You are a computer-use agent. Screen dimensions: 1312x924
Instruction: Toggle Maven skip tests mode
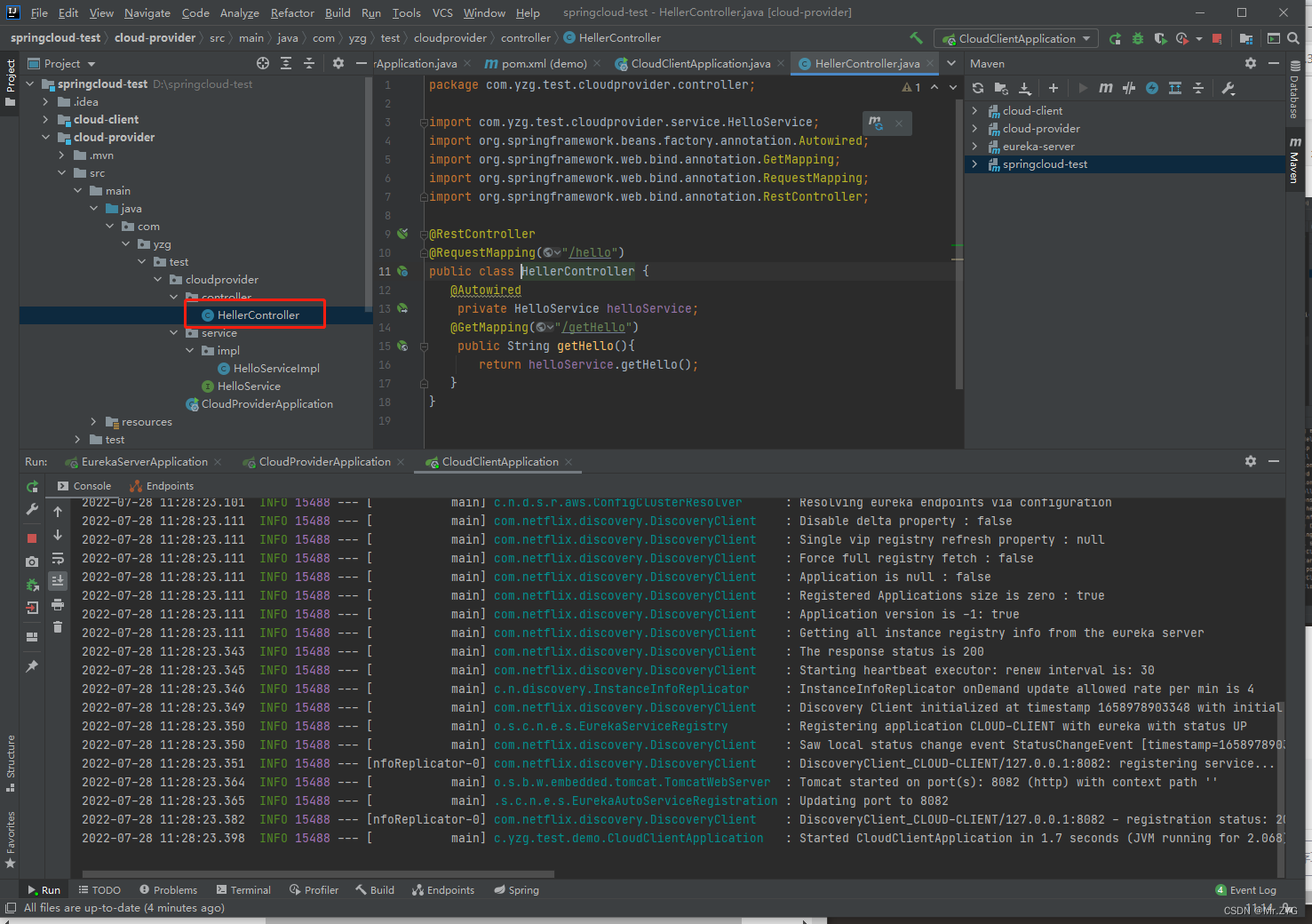coord(1152,88)
